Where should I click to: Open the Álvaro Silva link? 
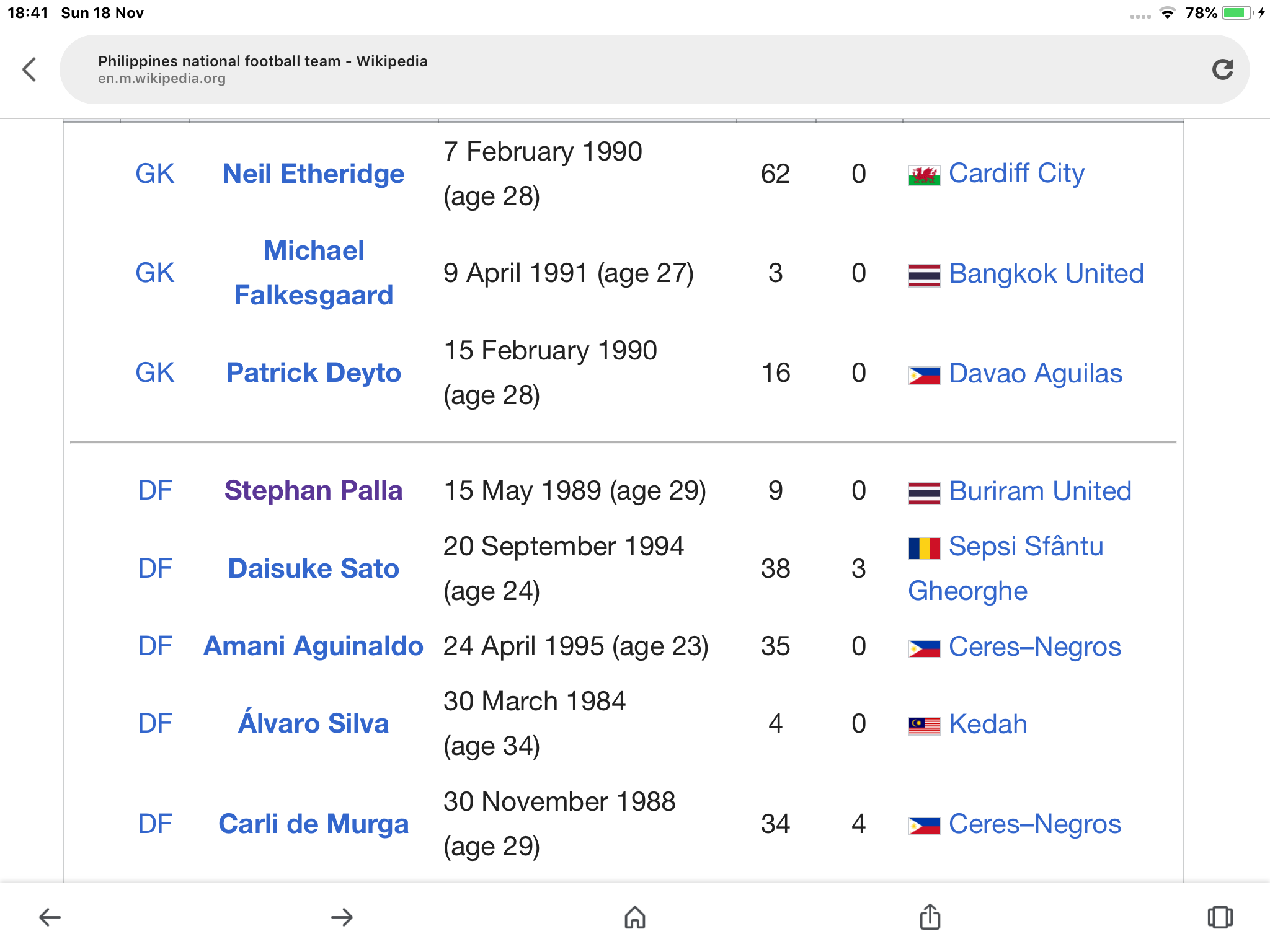(x=313, y=723)
